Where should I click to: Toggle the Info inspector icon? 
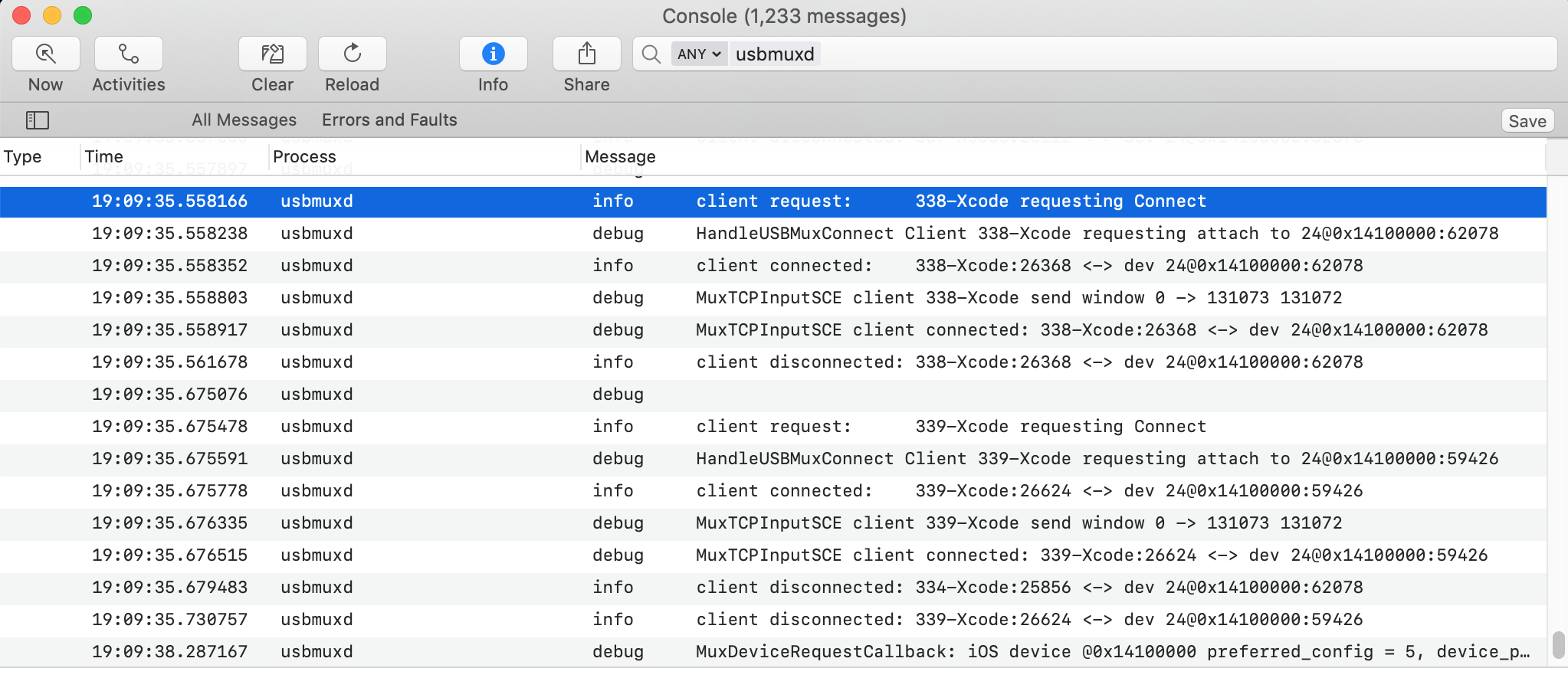(x=494, y=54)
